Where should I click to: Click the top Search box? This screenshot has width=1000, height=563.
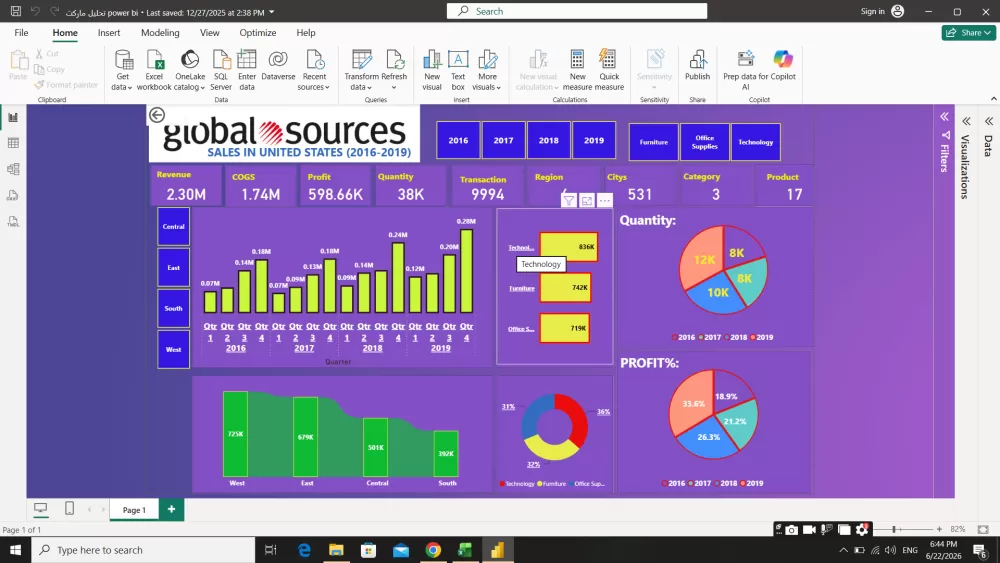click(577, 11)
